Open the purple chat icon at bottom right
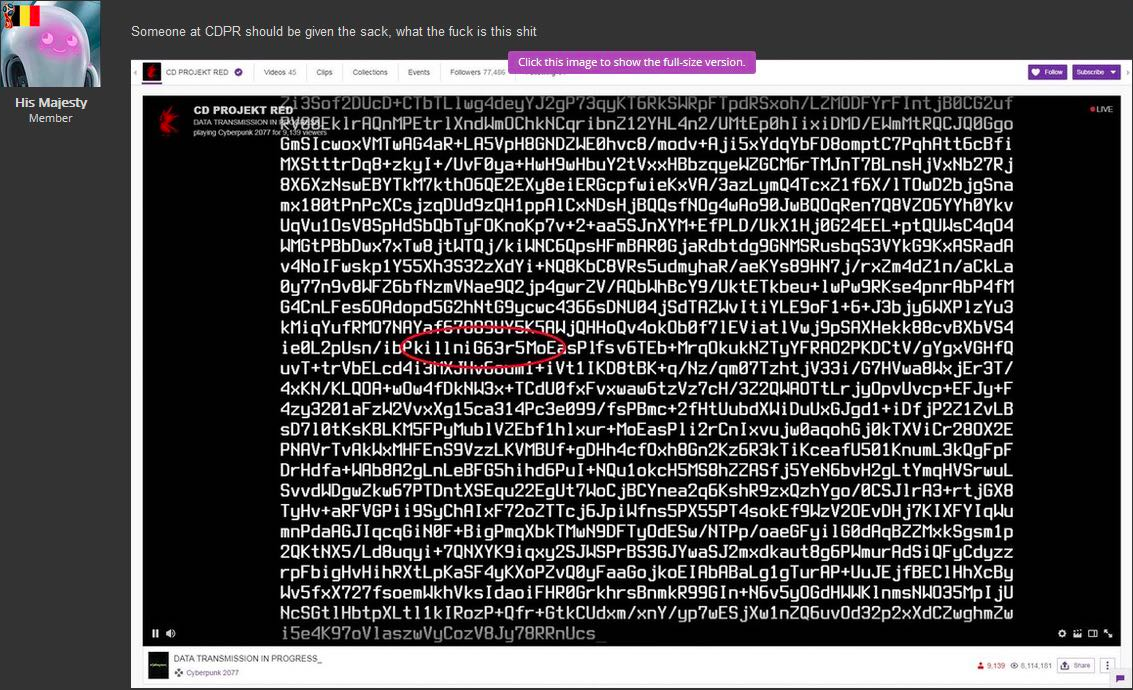 coord(1119,680)
